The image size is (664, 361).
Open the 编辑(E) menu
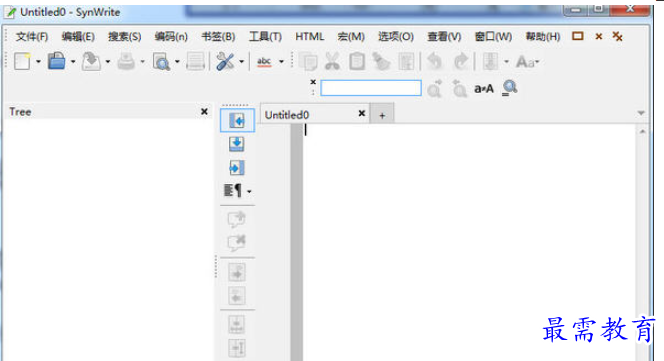(78, 37)
